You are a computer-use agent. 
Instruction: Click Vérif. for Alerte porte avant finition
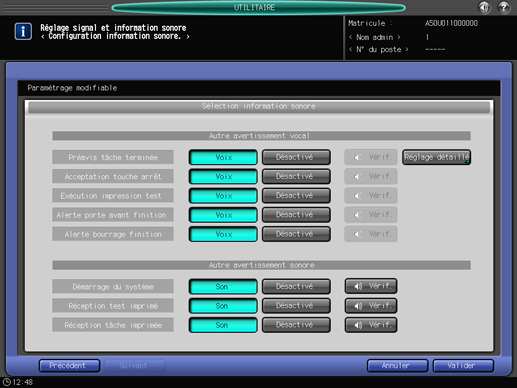371,215
